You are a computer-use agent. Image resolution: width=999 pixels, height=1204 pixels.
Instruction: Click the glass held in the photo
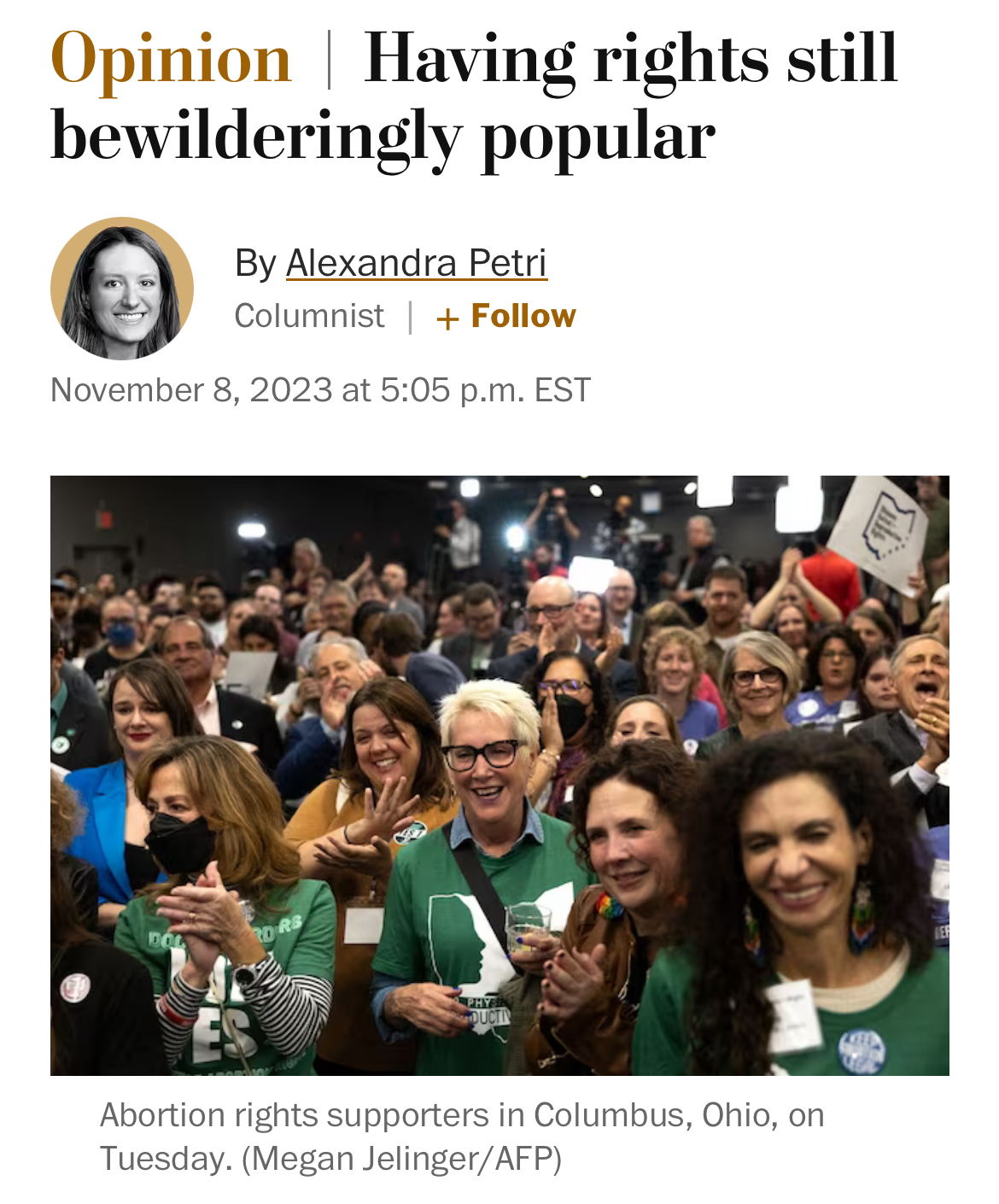tap(528, 928)
